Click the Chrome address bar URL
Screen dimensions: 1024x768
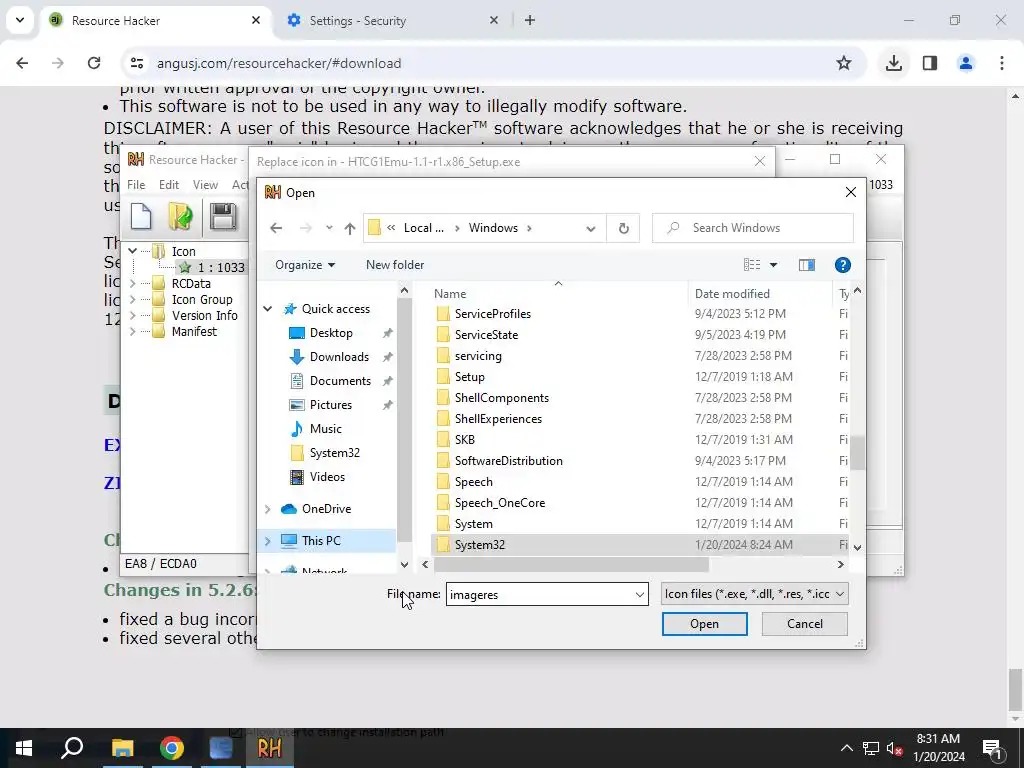click(x=279, y=63)
